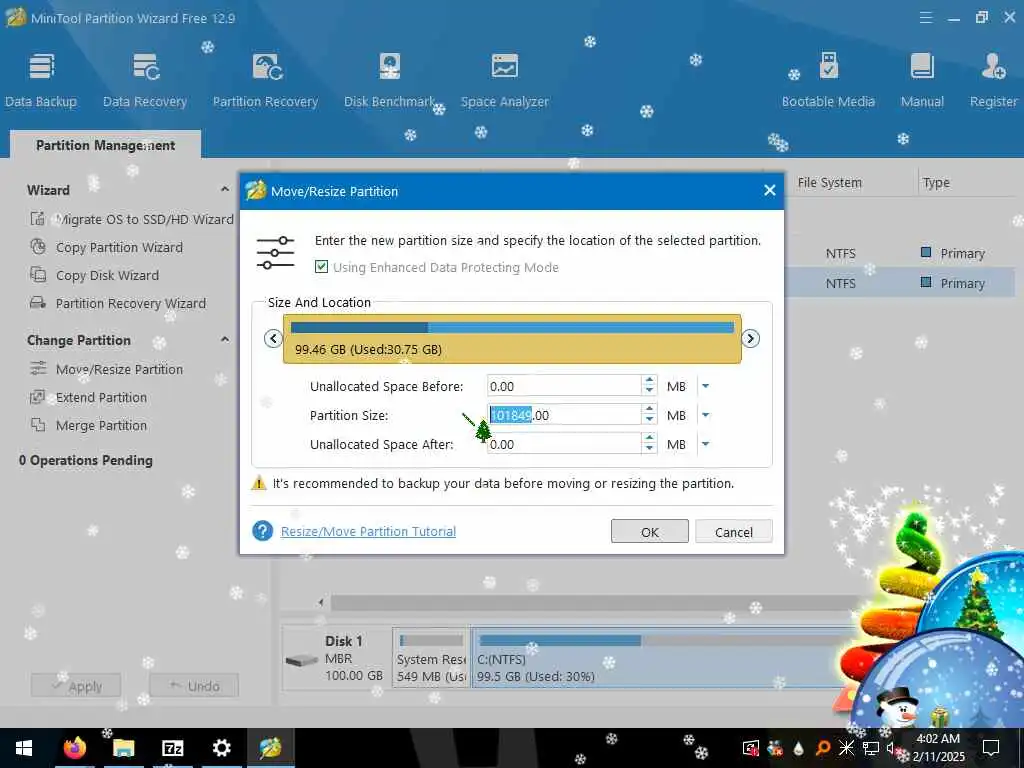
Task: Open the Partition Recovery Wizard in the sidebar
Action: 118,304
